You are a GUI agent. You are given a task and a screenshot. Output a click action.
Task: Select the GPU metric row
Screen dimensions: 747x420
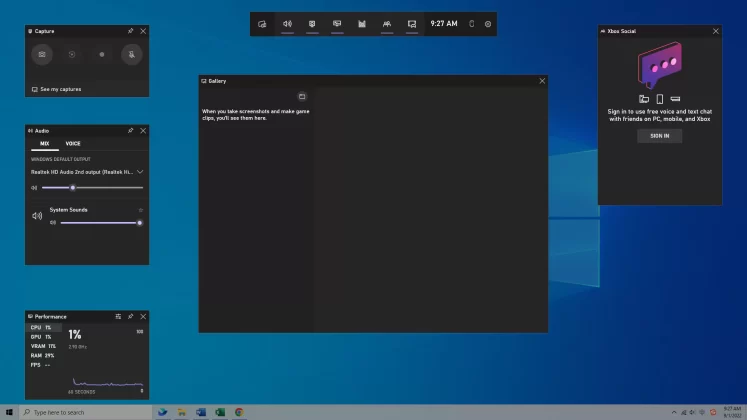point(43,337)
